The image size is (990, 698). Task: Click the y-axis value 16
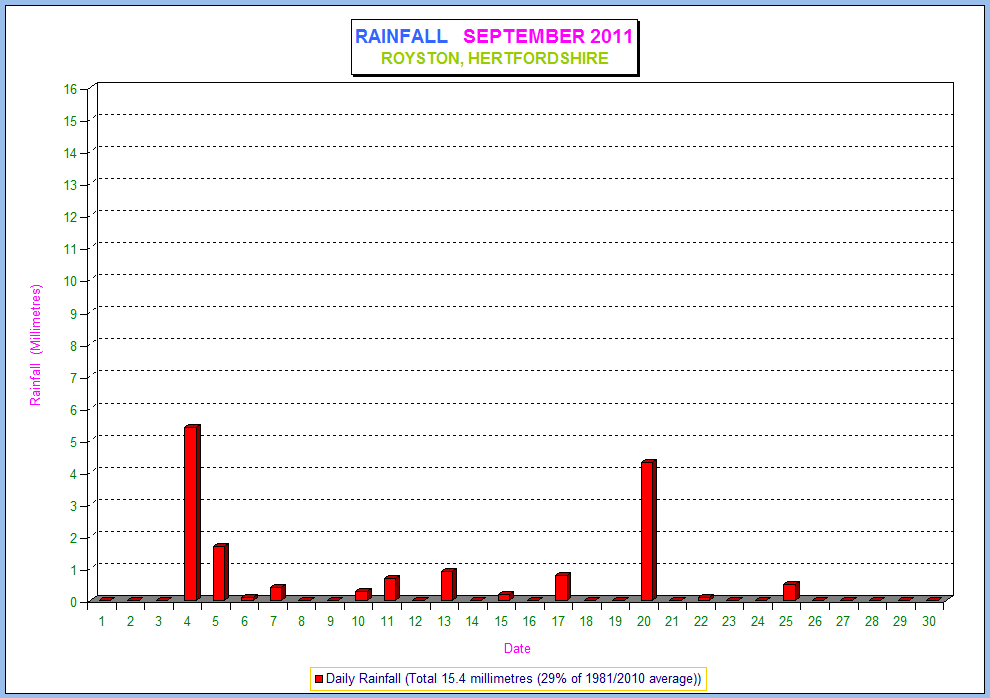pos(70,89)
